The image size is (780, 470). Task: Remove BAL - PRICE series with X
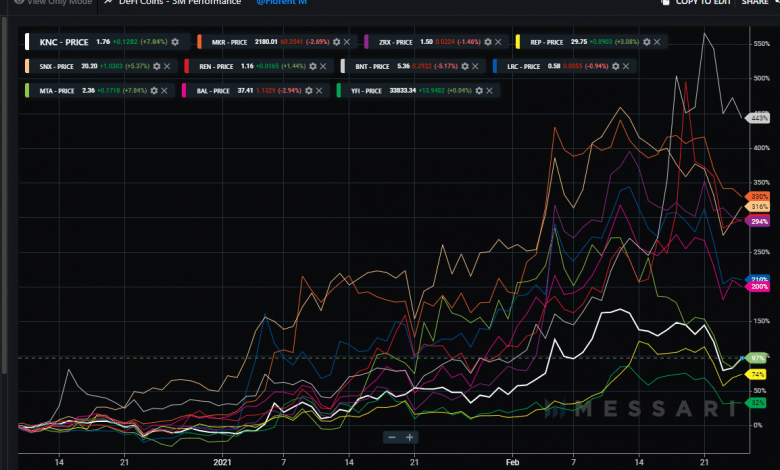[319, 91]
